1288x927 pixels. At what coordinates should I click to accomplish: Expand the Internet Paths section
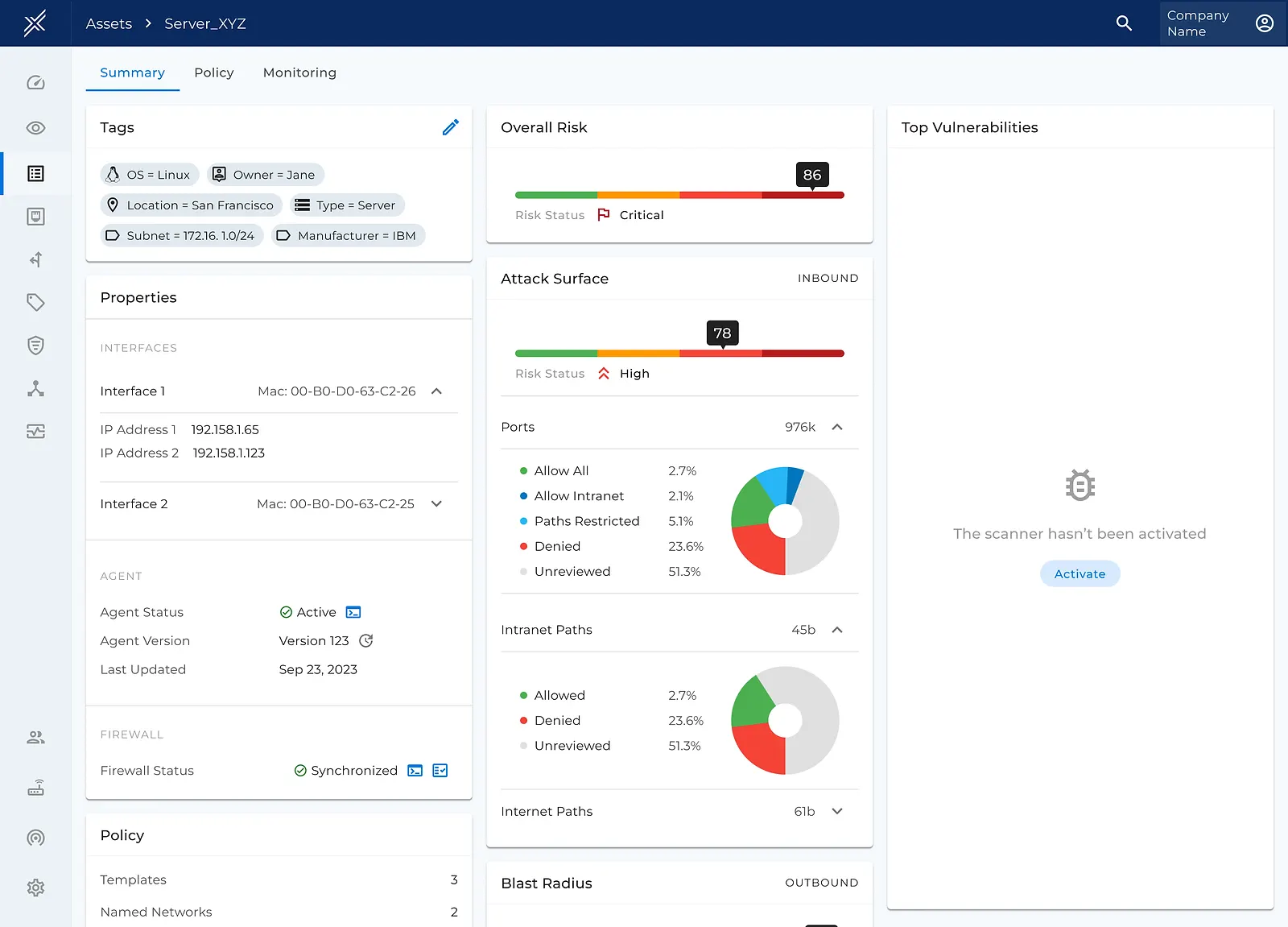[x=837, y=811]
